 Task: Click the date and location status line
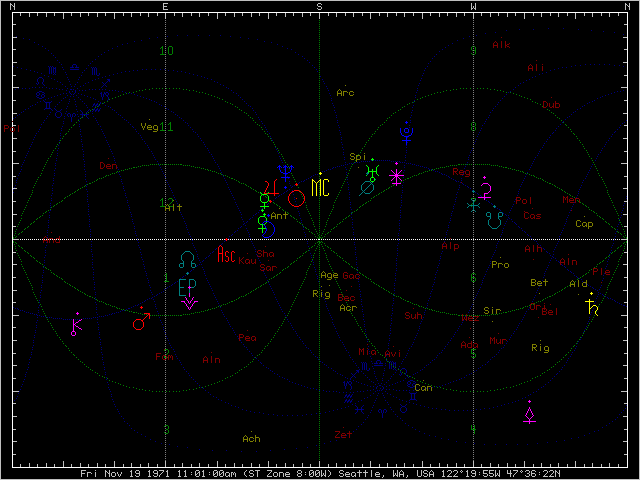tap(320, 474)
